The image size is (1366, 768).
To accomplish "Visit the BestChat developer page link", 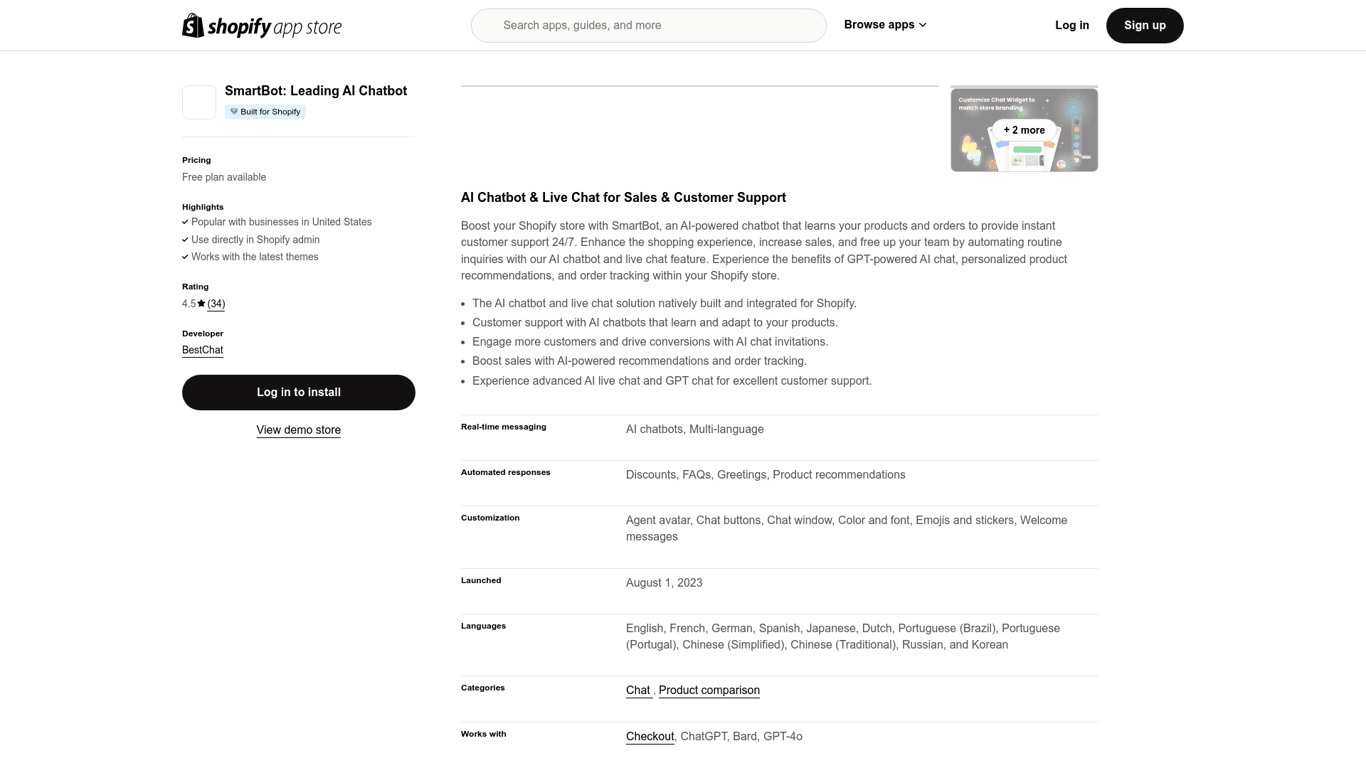I will pos(202,350).
